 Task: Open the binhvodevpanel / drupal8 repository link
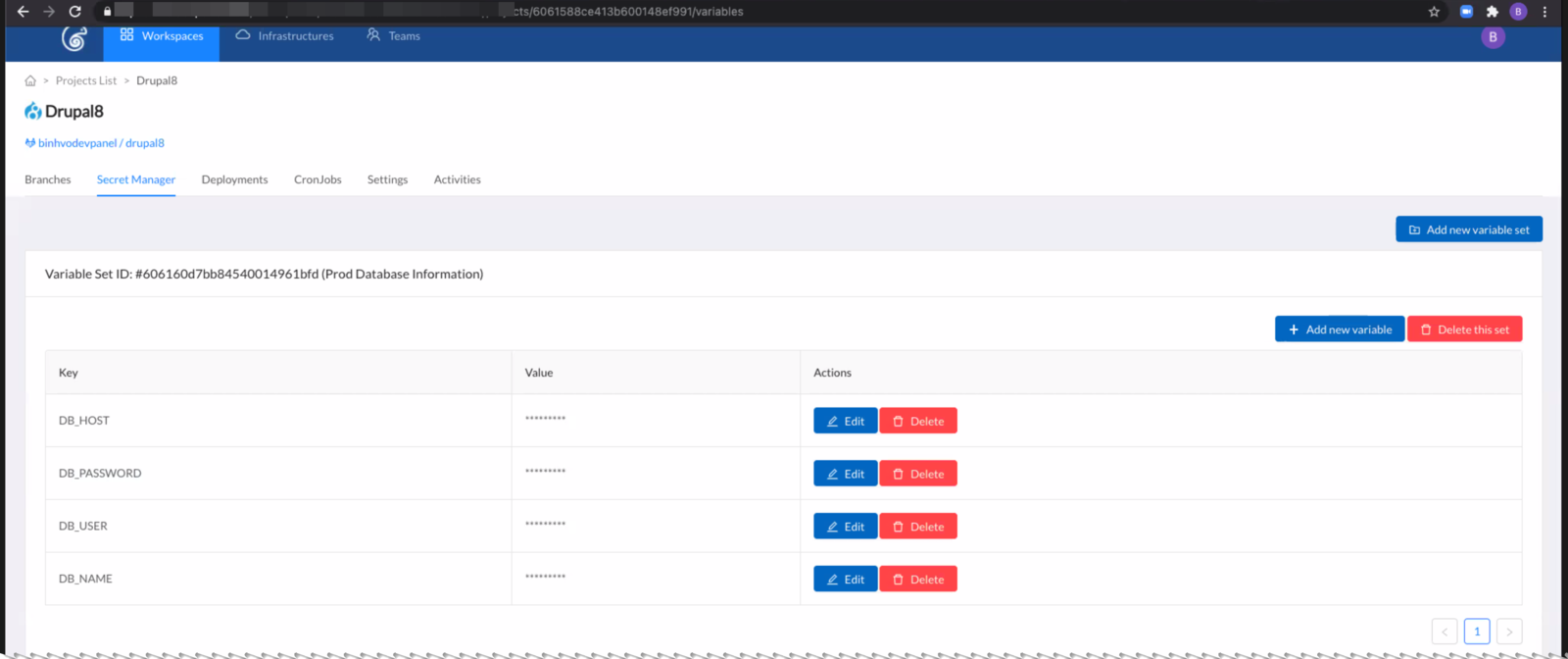pyautogui.click(x=101, y=143)
